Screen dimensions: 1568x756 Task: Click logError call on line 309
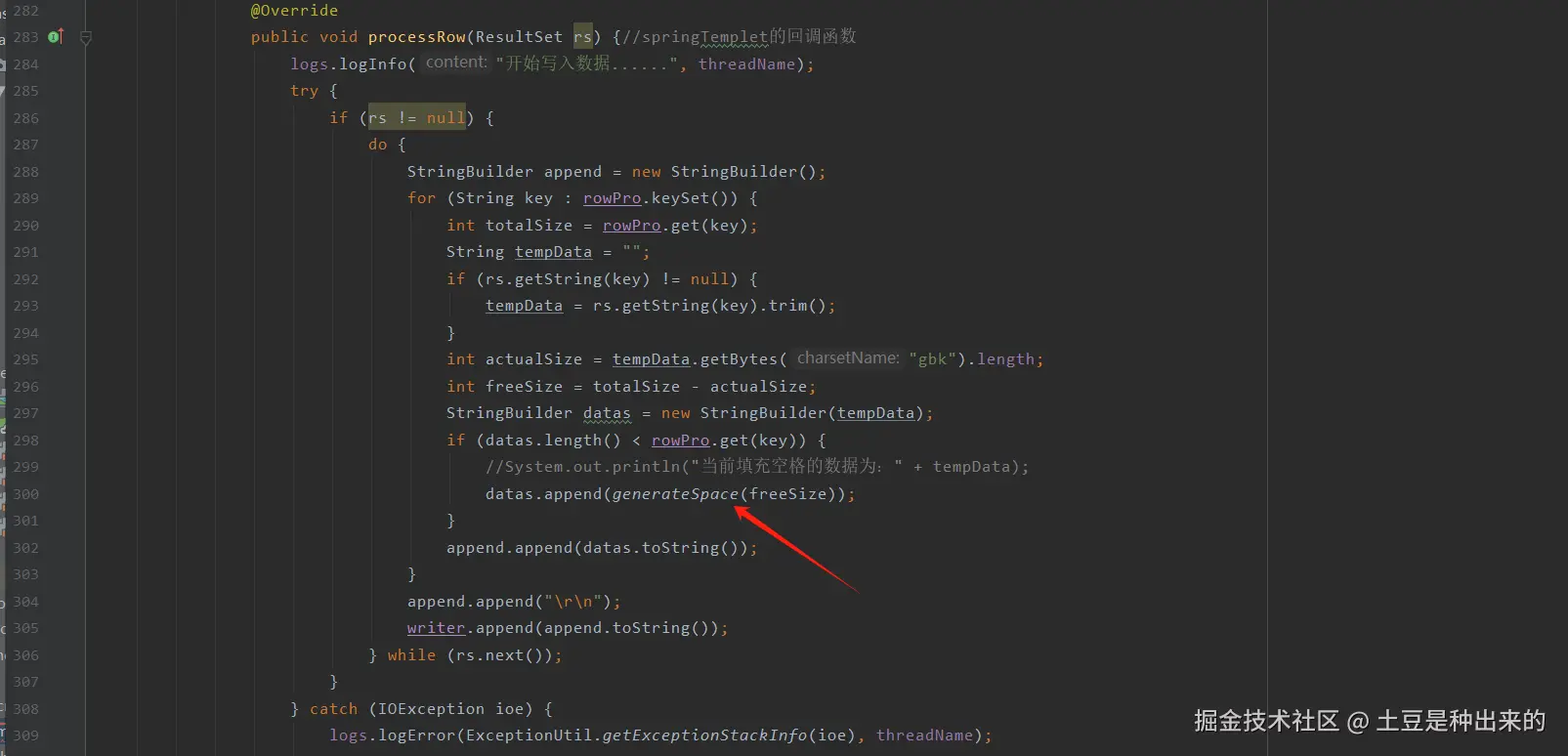coord(416,735)
